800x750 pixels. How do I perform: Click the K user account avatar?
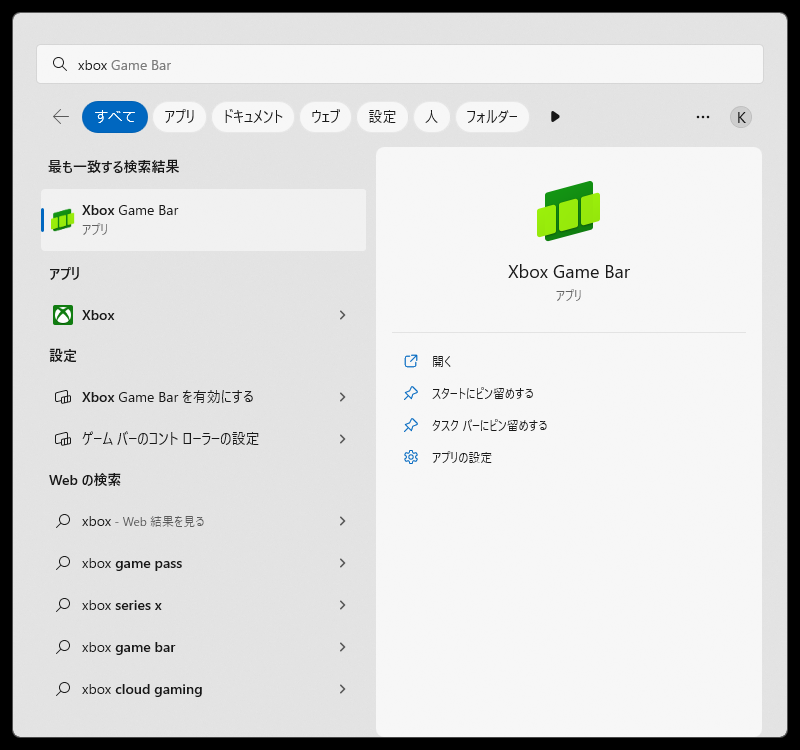(x=740, y=117)
